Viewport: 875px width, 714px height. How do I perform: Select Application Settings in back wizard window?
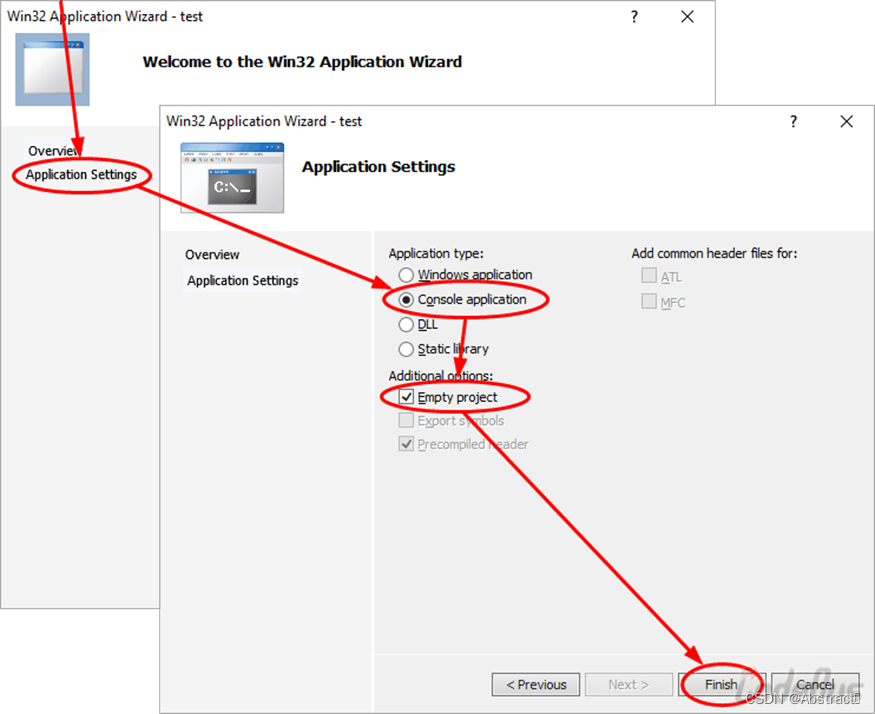[81, 175]
